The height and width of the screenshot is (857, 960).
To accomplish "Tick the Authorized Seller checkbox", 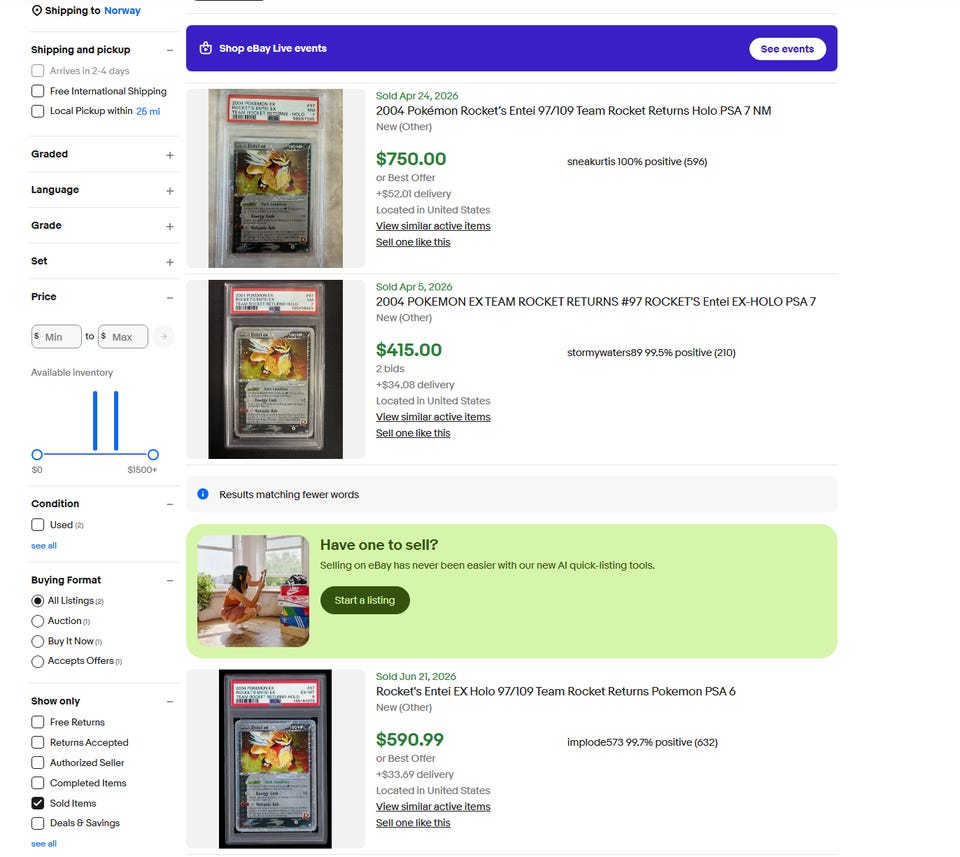I will 37,762.
